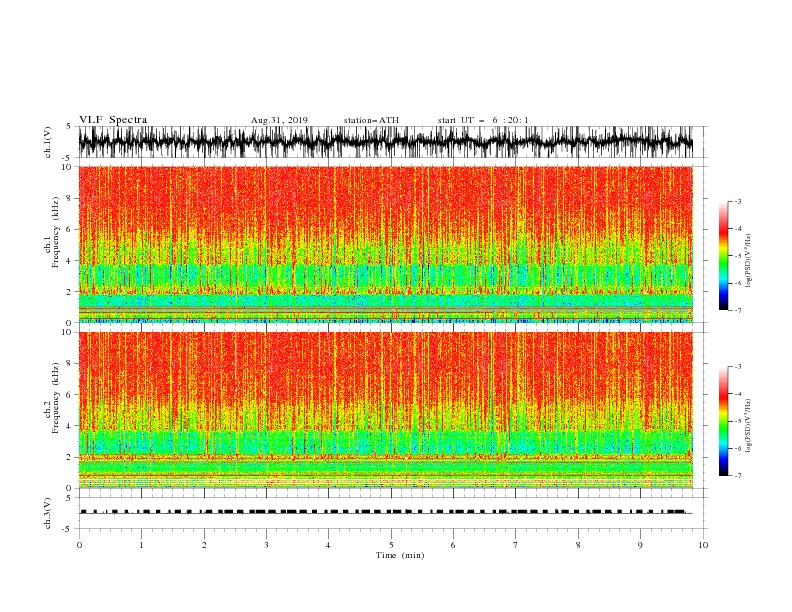This screenshot has height=612, width=792.
Task: Click inside the ch.2 spectrogram panel
Action: [385, 410]
